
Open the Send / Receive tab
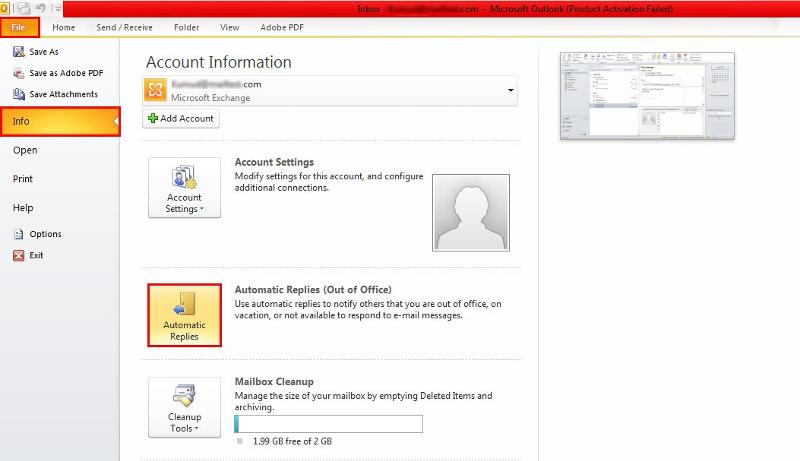click(124, 28)
